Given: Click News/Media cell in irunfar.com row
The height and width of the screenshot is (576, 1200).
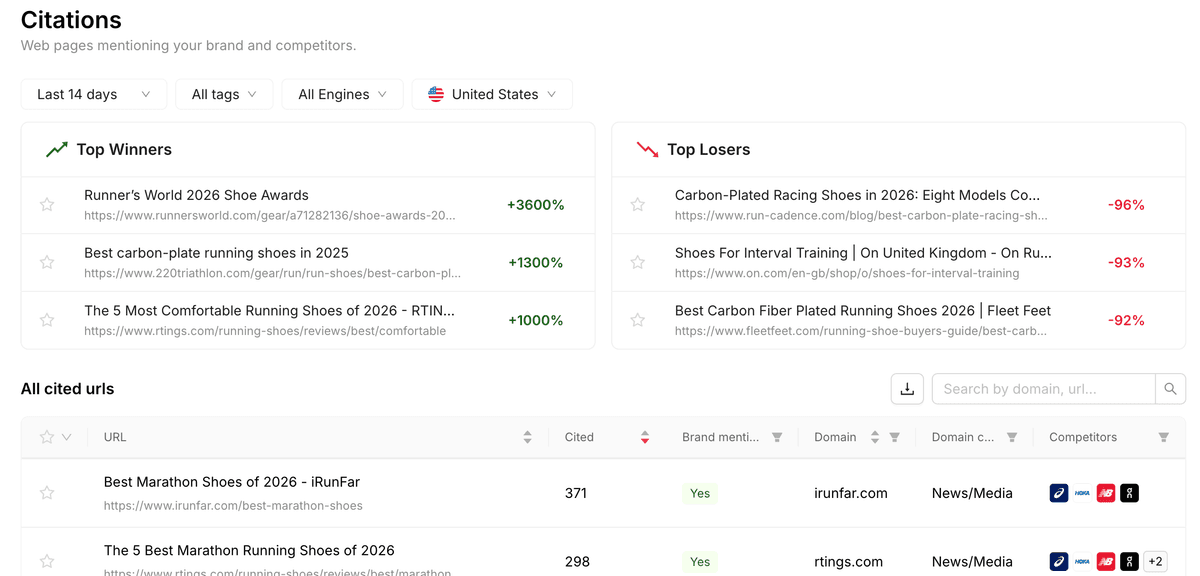Looking at the screenshot, I should (x=972, y=493).
